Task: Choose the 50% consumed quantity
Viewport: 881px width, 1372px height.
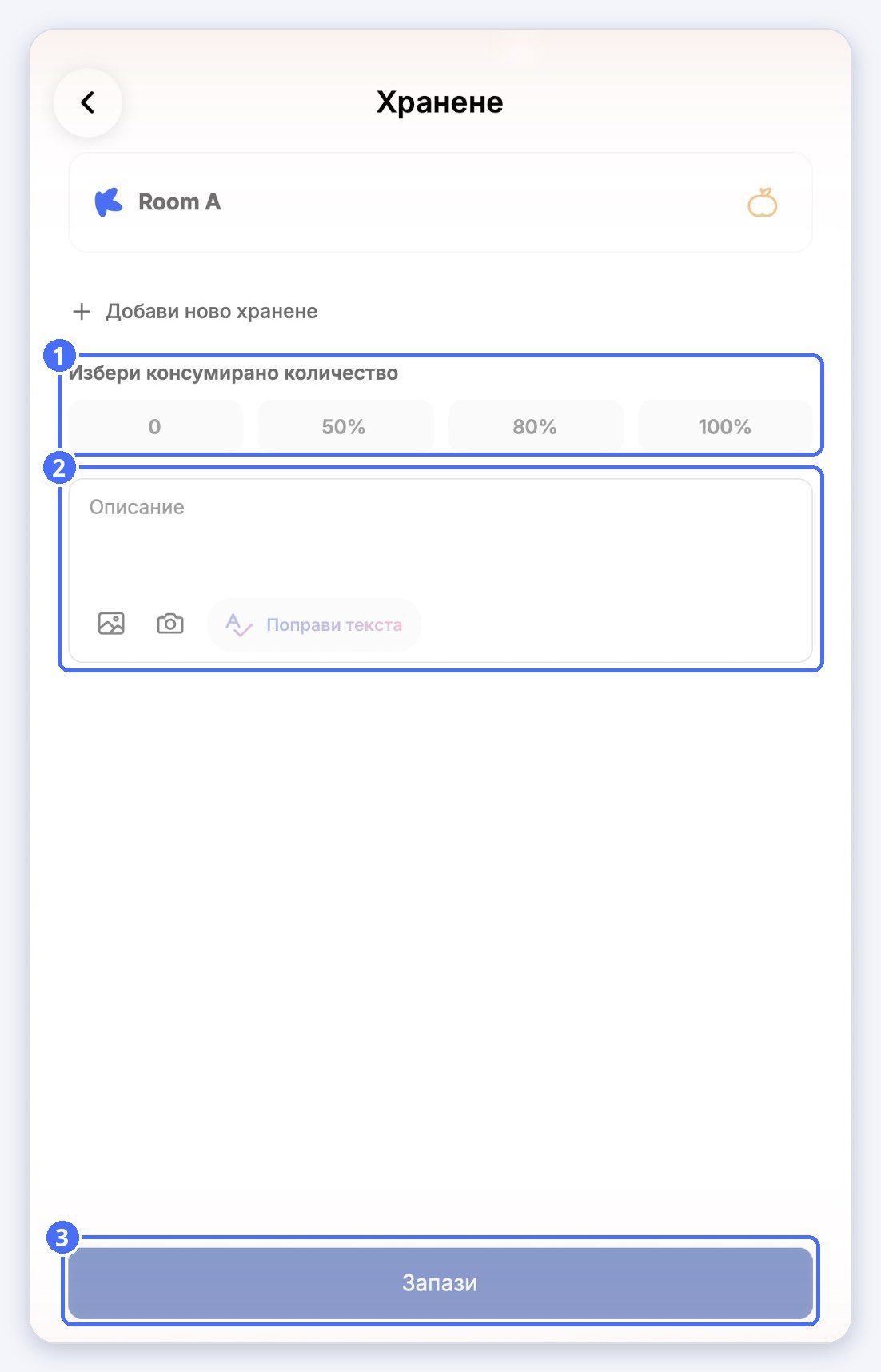Action: point(345,426)
